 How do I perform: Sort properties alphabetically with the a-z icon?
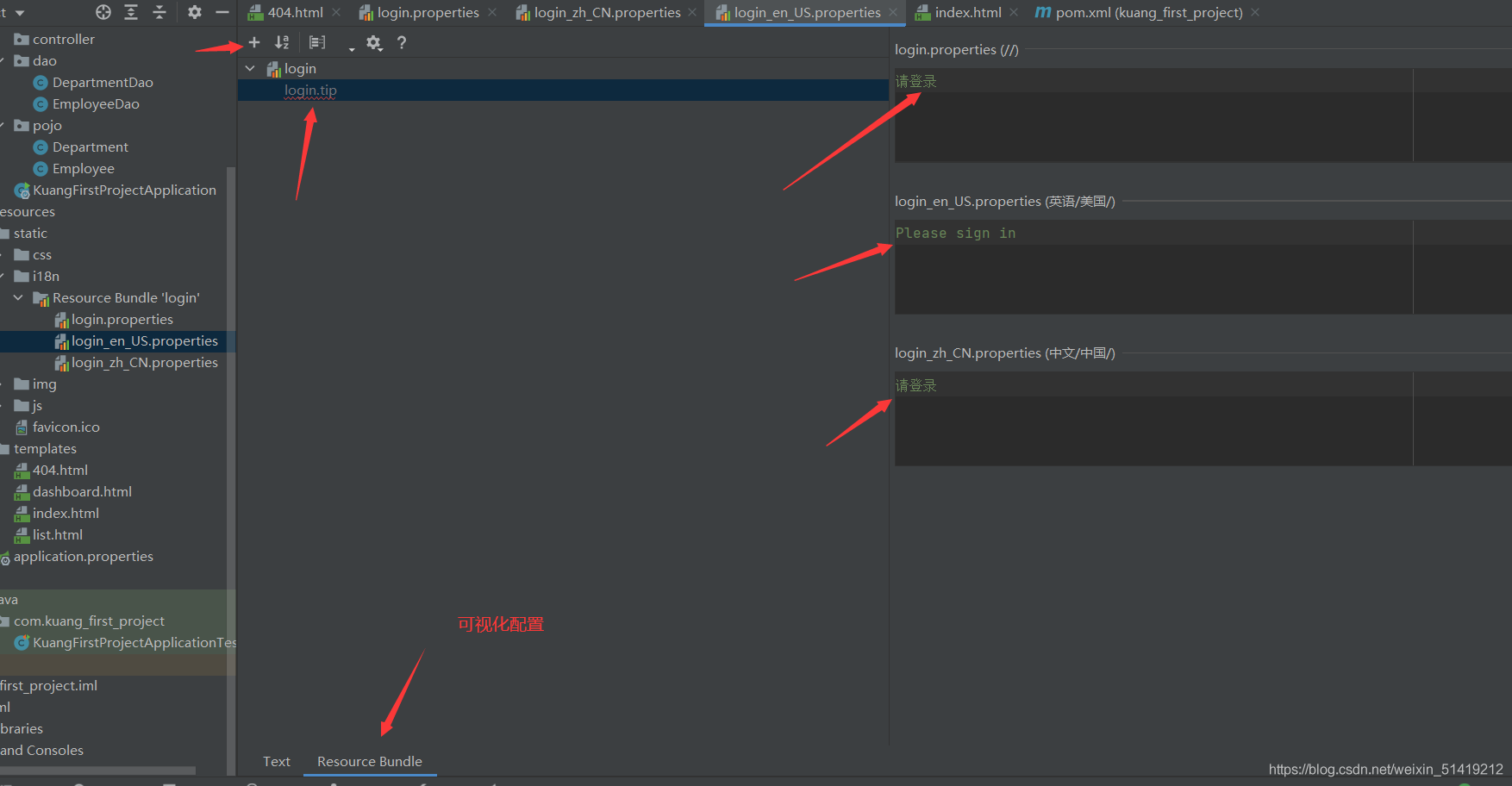[x=282, y=42]
